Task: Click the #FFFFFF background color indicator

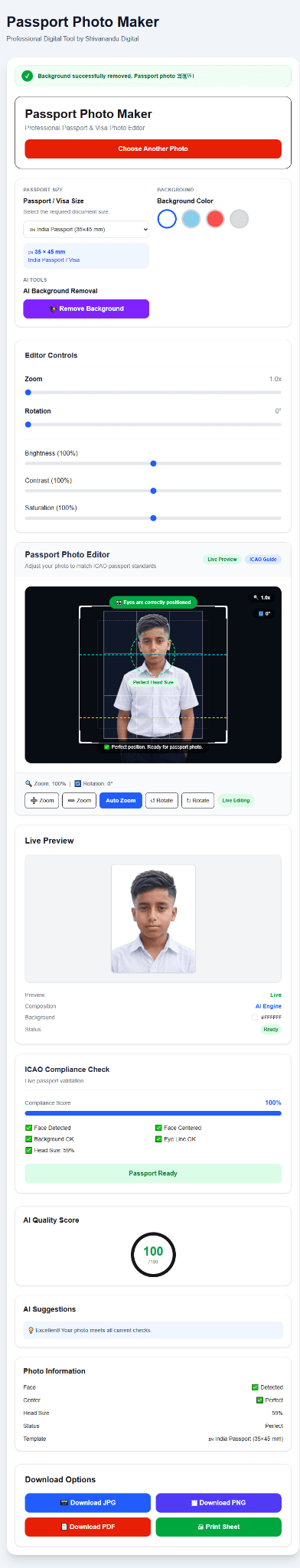Action: point(267,1018)
